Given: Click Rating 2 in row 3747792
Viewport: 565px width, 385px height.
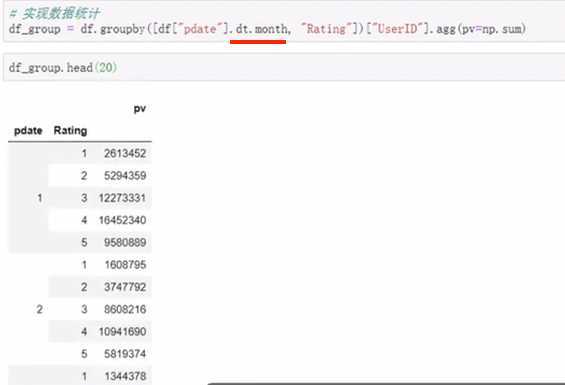Looking at the screenshot, I should 84,287.
